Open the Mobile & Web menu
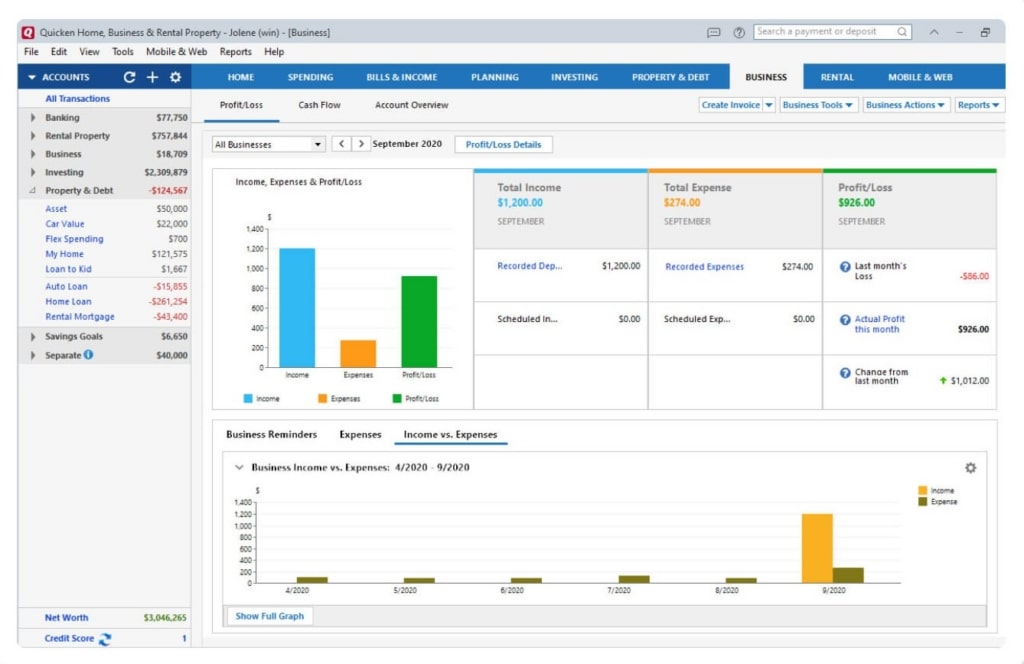The height and width of the screenshot is (664, 1024). tap(176, 52)
